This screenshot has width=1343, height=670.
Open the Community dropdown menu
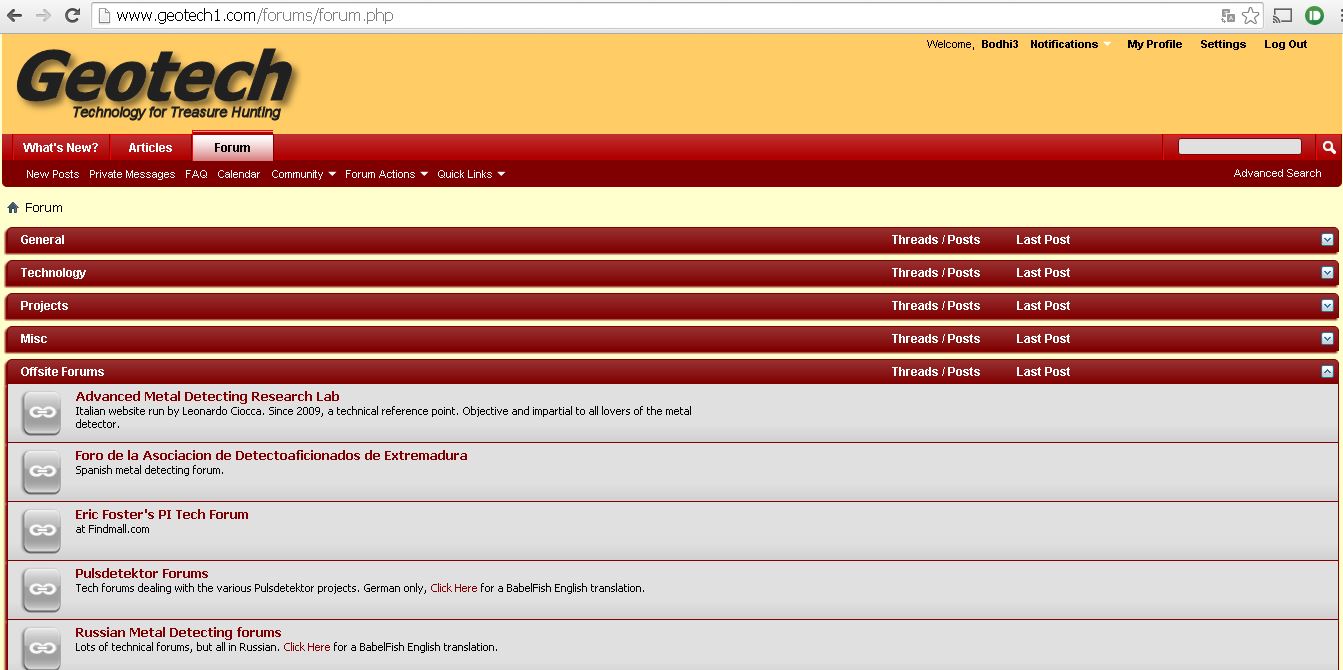click(x=303, y=174)
